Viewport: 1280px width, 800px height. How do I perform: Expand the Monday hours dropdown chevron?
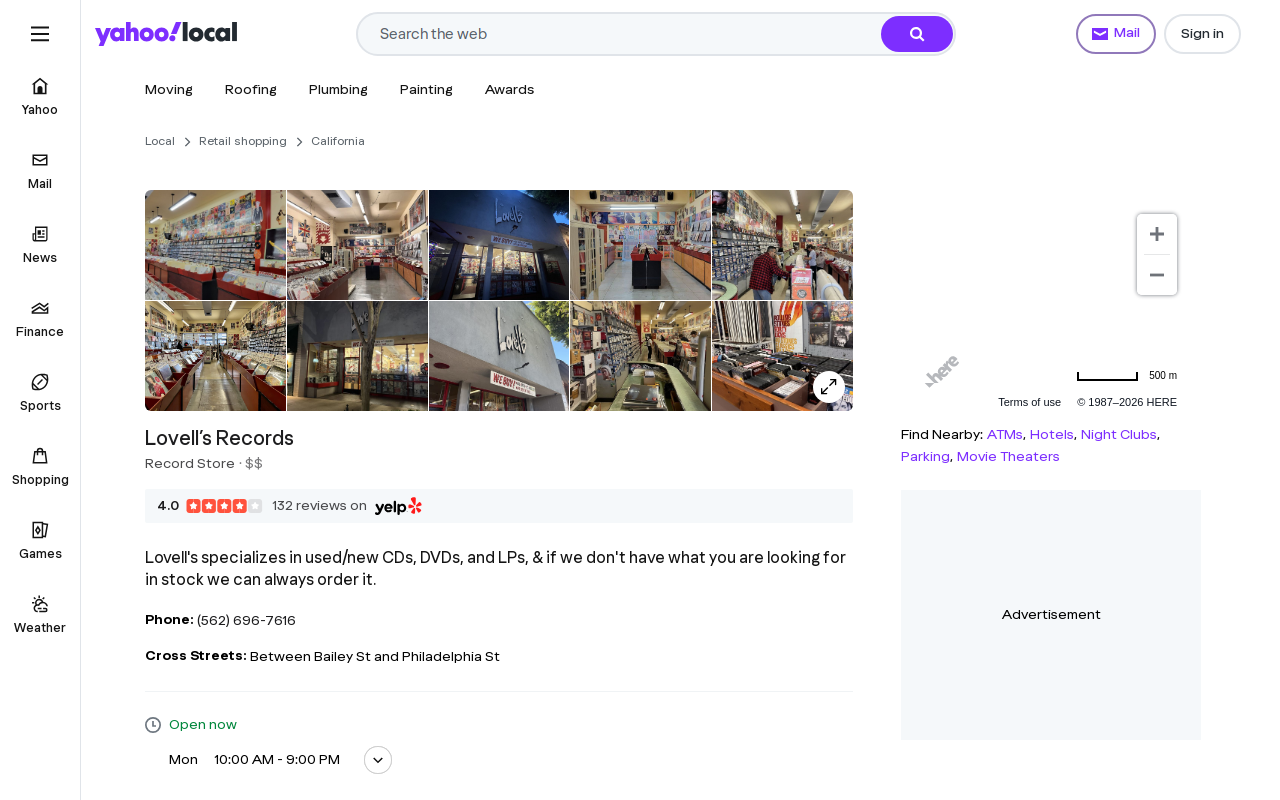(x=378, y=760)
